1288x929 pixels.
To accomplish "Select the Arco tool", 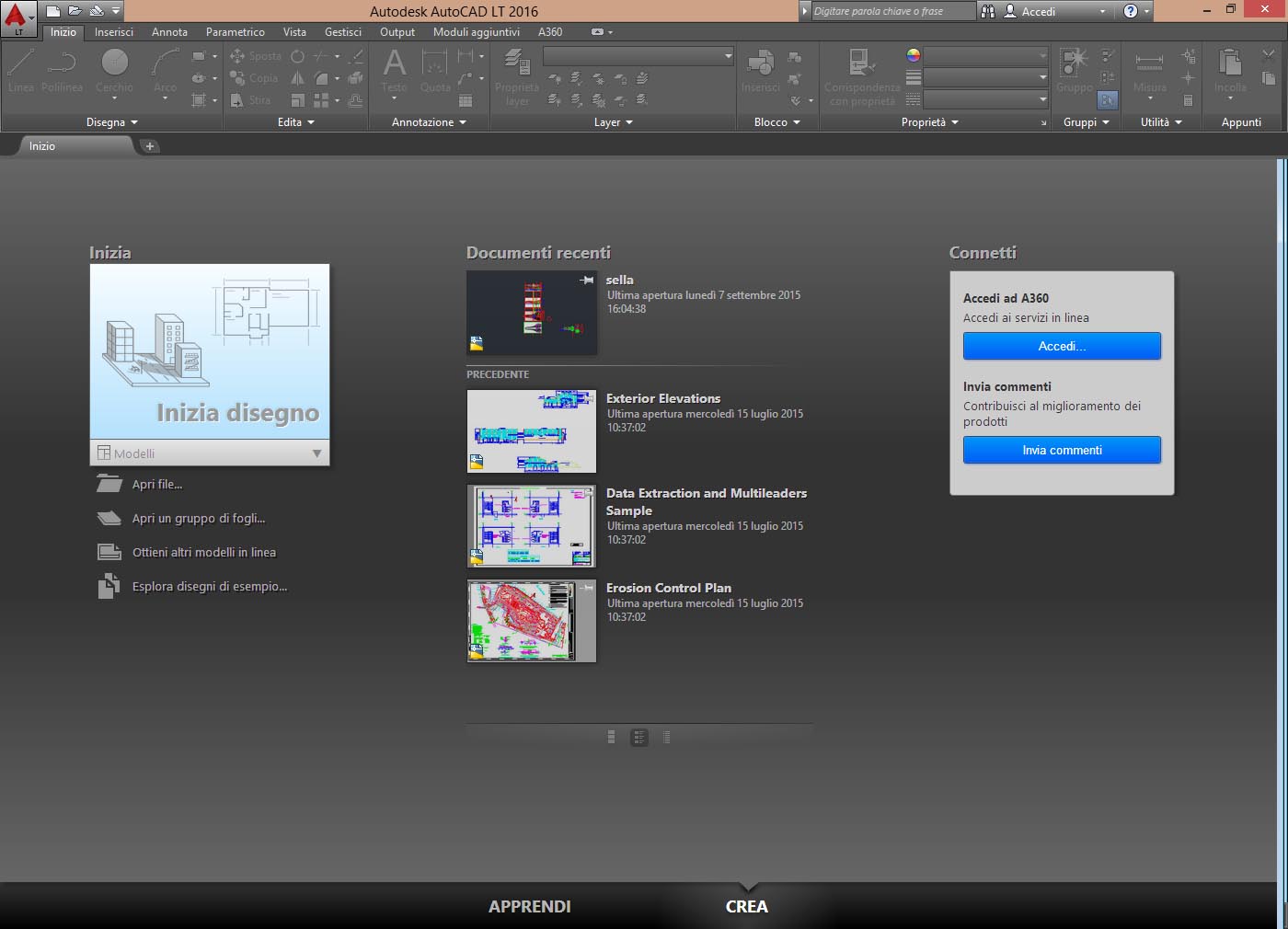I will point(165,74).
